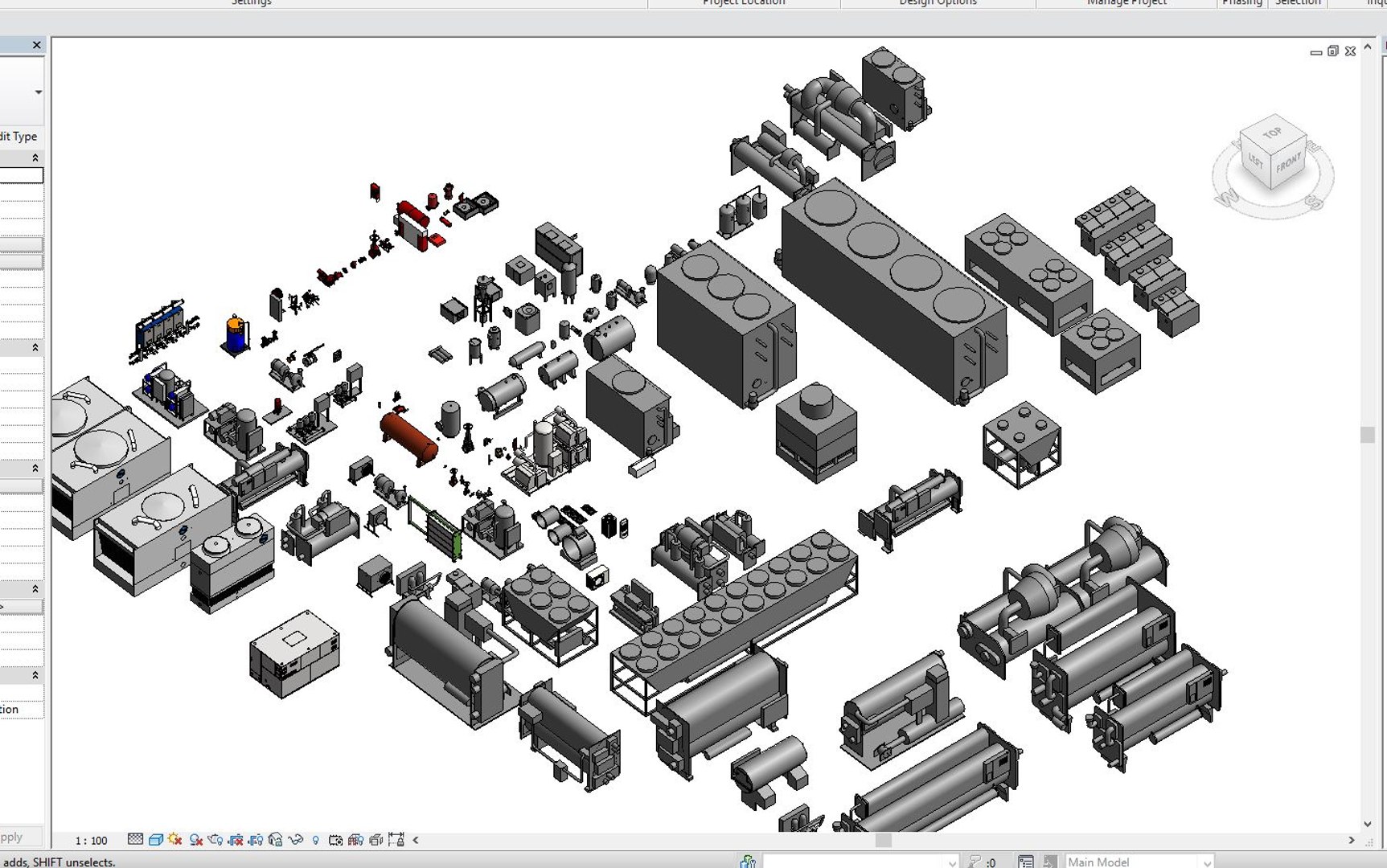Viewport: 1387px width, 868px height.
Task: Click the vertical scrollbar up arrow
Action: [1368, 47]
